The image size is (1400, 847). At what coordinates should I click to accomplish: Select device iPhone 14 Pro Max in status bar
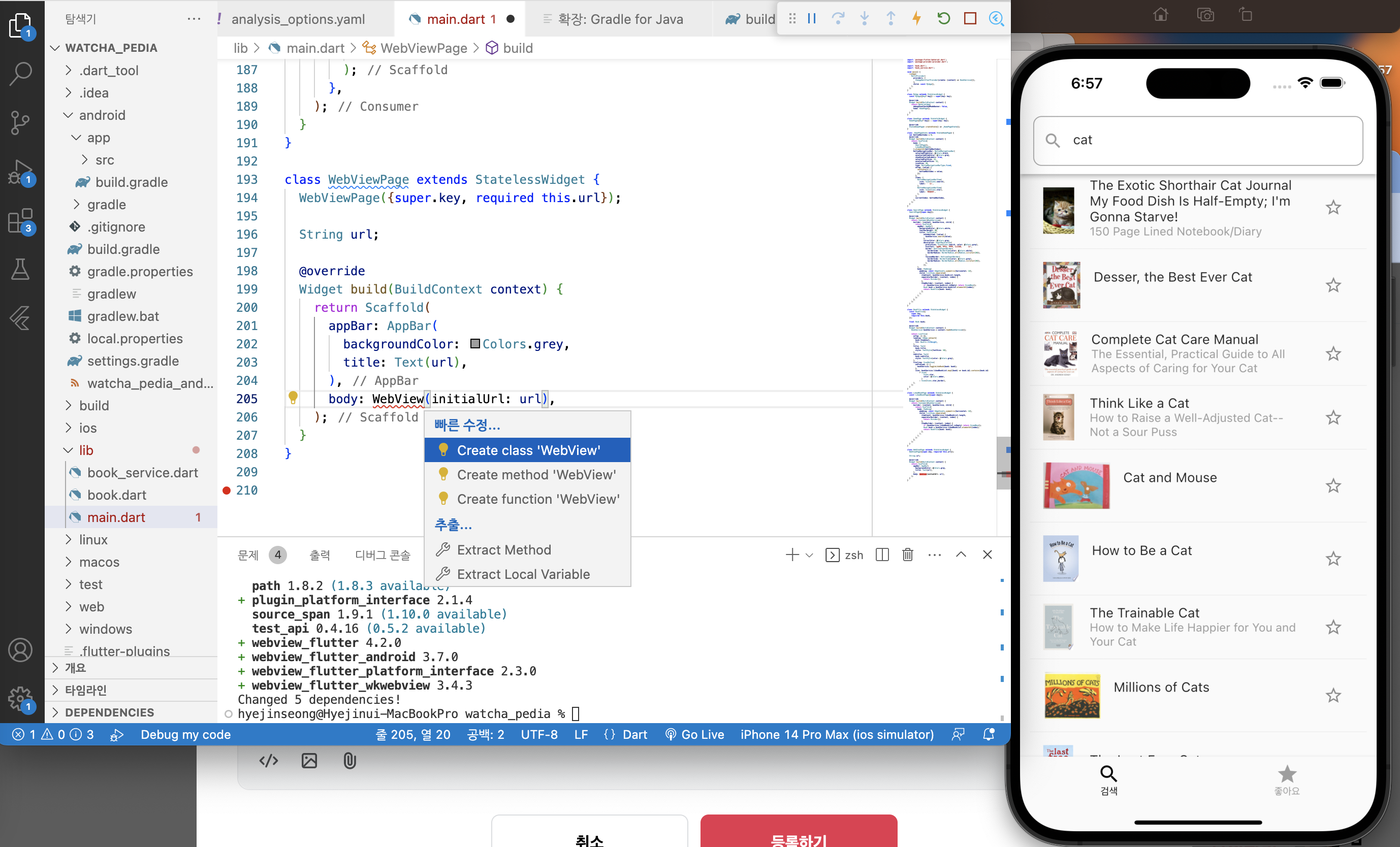[837, 734]
